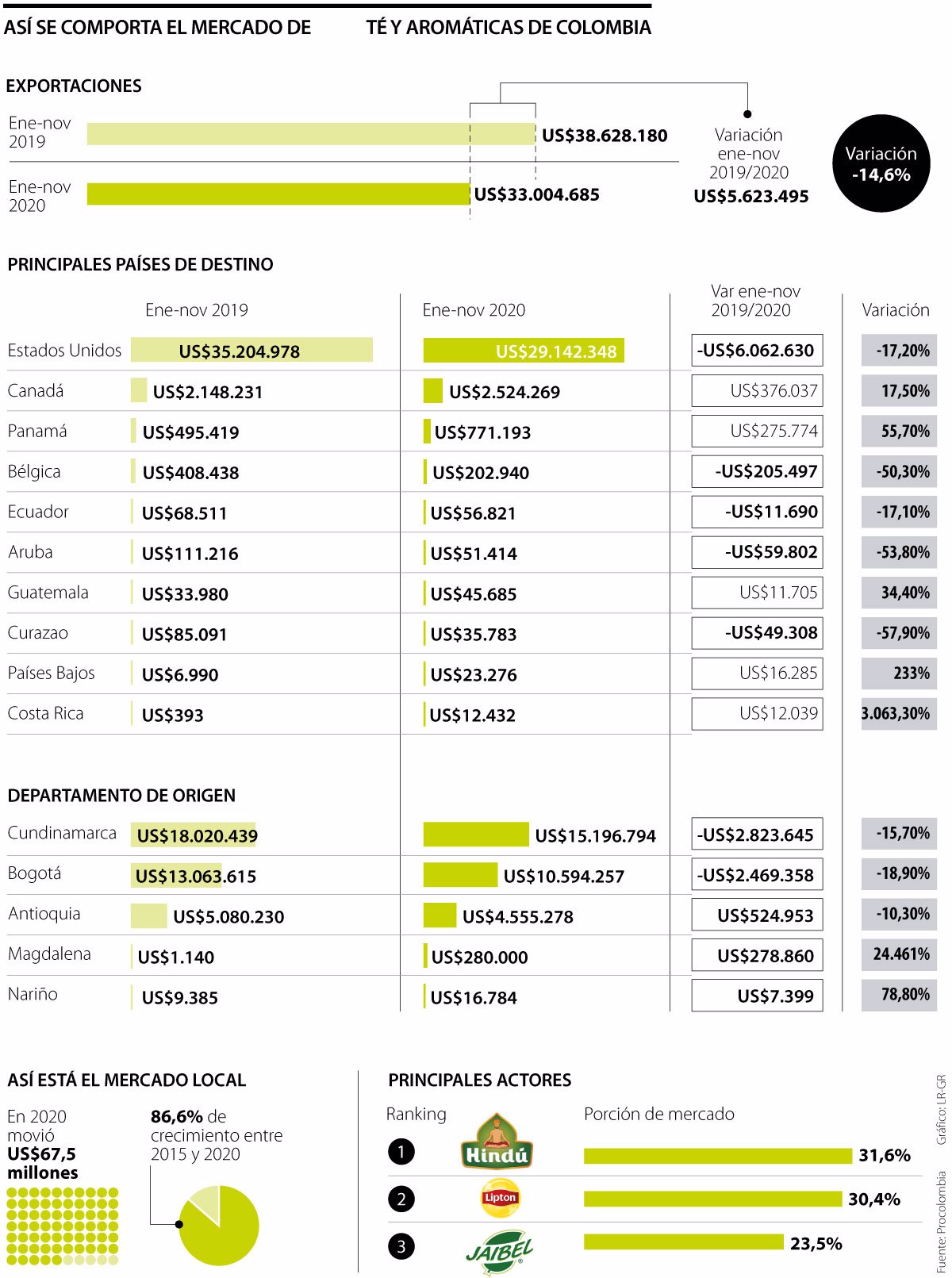Click the DEPARTAMENTO DE ORIGEN heading

click(121, 796)
